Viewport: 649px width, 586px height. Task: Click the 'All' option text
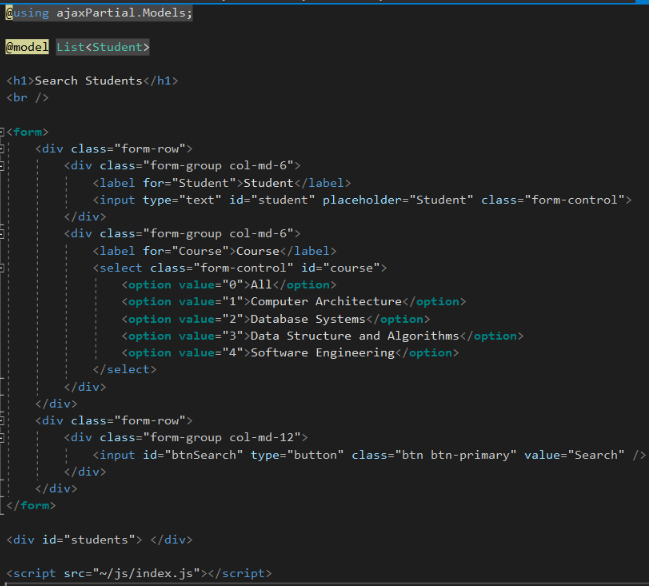(x=261, y=285)
